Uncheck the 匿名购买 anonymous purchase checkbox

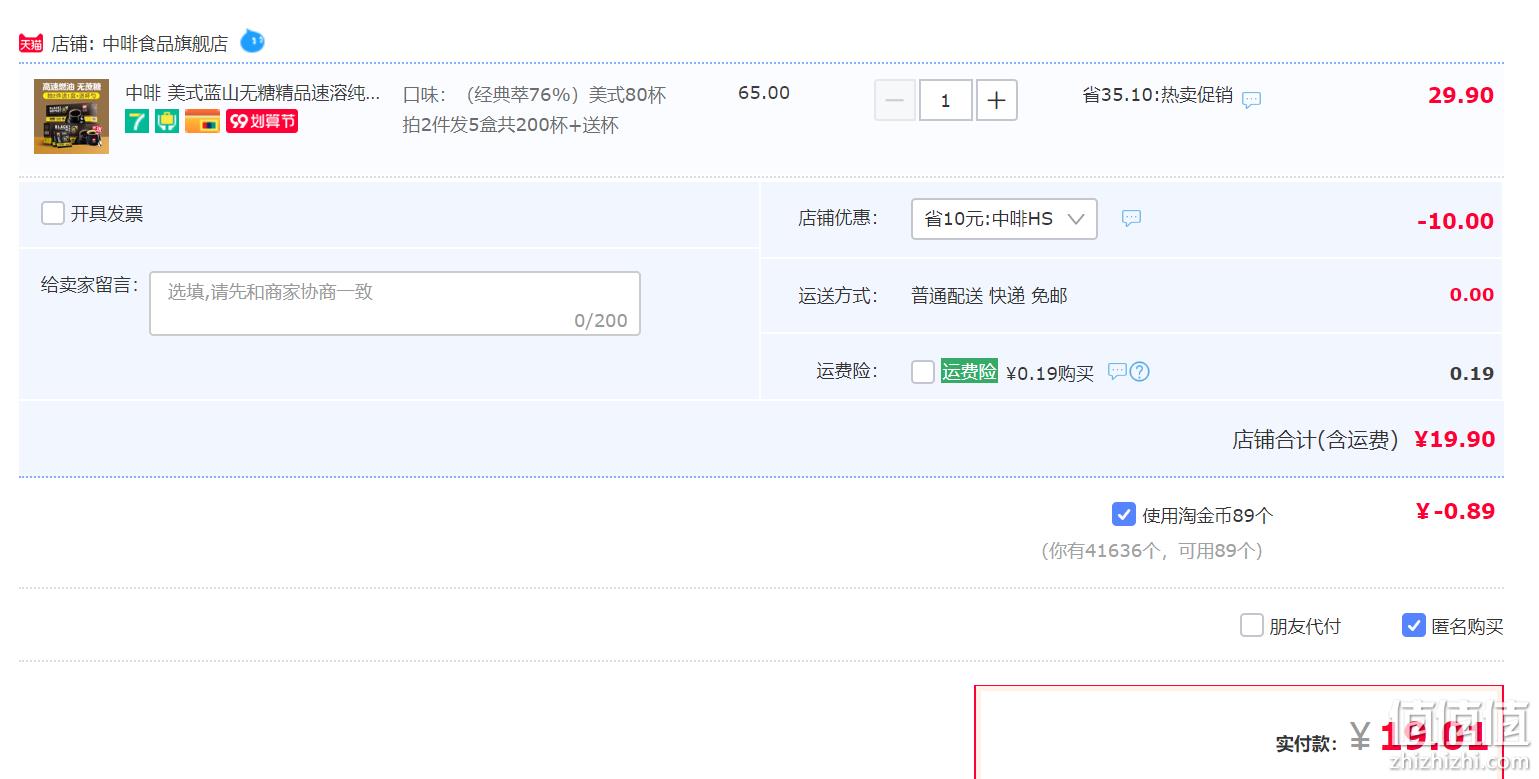1414,625
